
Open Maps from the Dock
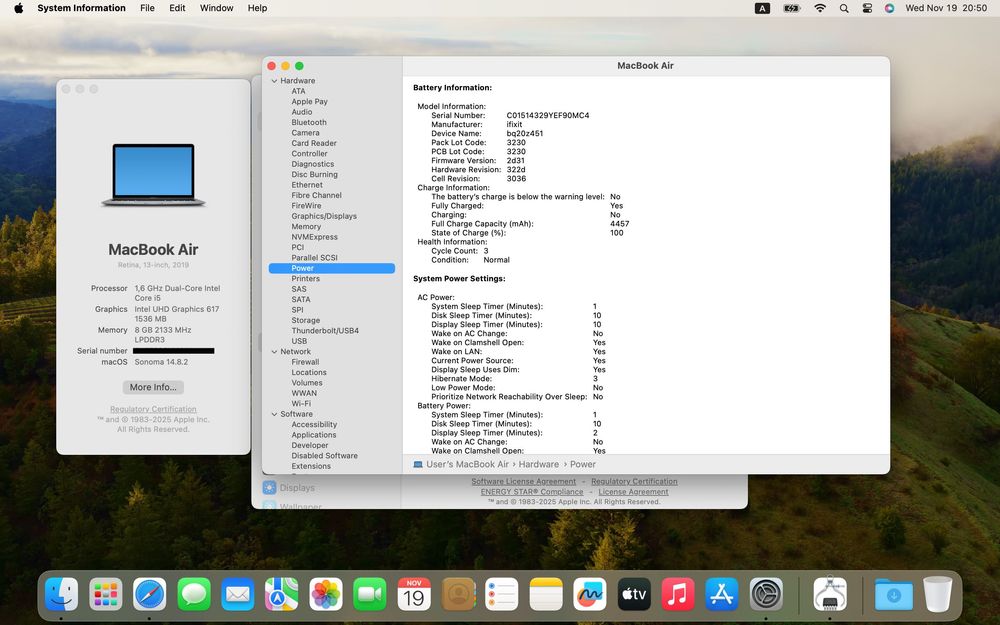tap(281, 594)
